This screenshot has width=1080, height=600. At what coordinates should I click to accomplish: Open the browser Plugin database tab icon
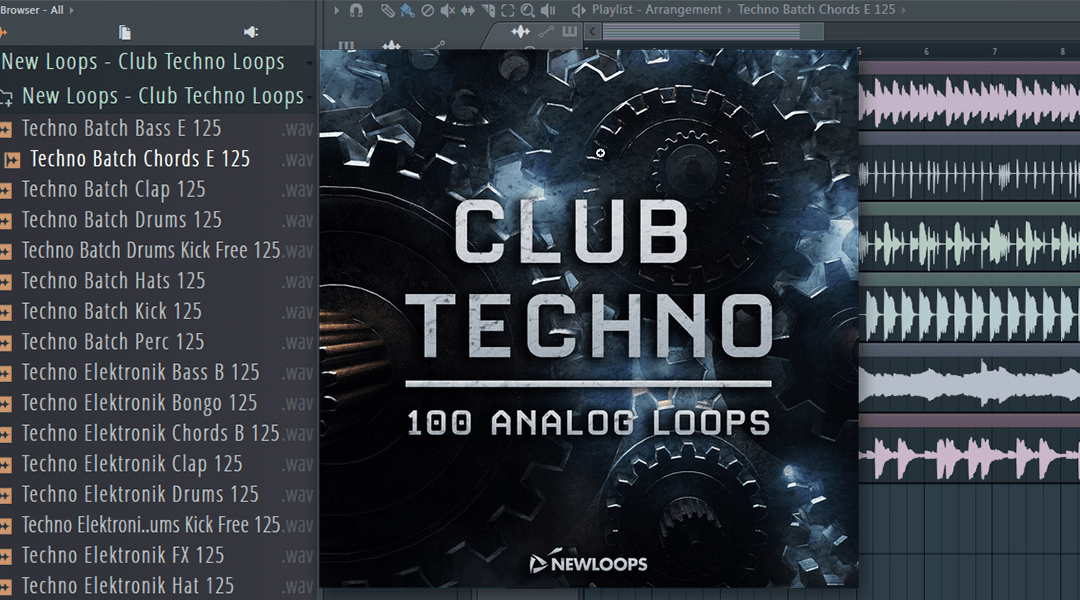[x=251, y=32]
